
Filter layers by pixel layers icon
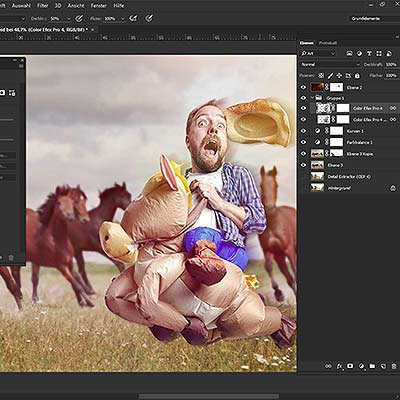click(x=349, y=53)
